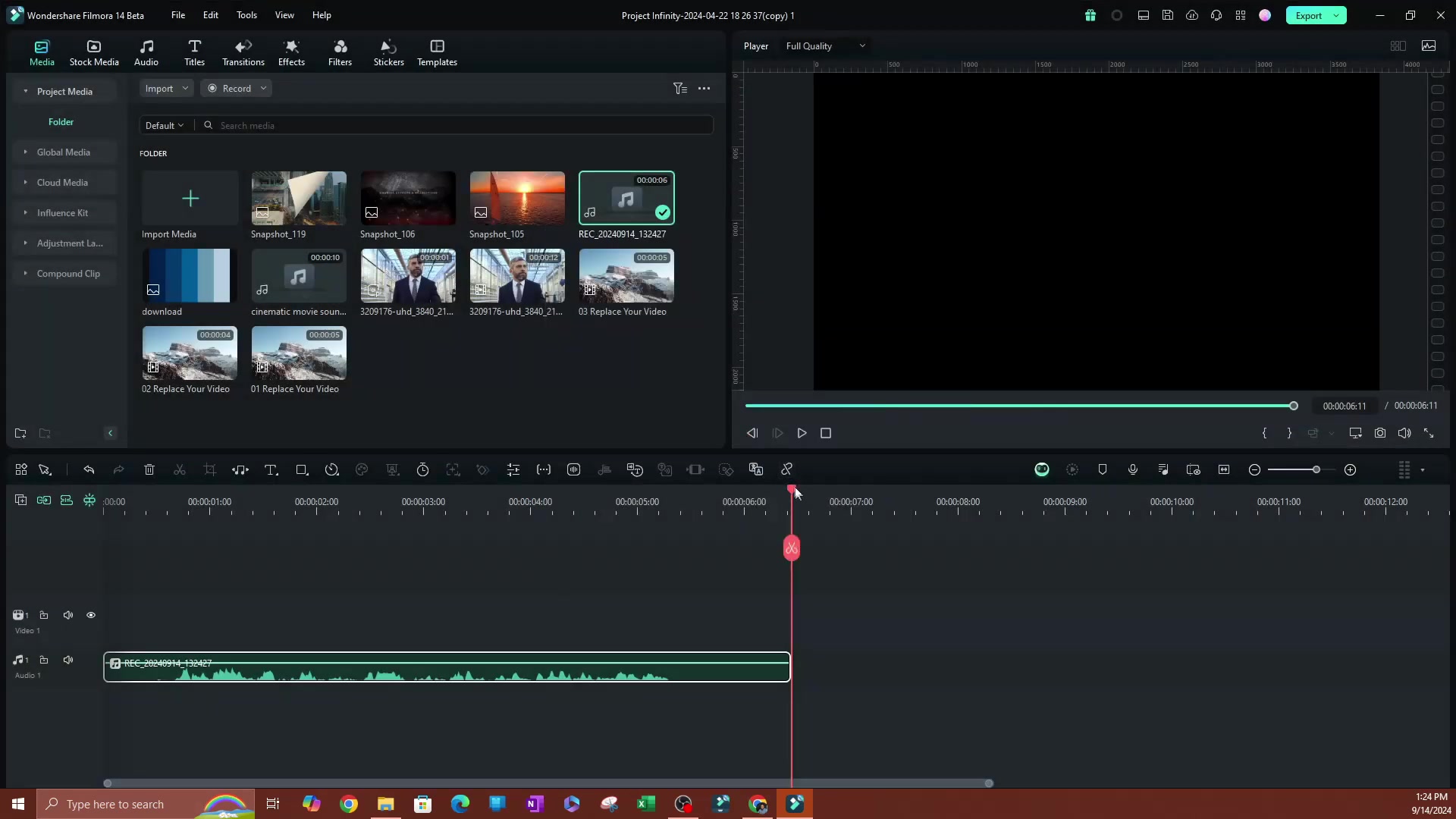
Task: Click the Record button
Action: pos(236,89)
